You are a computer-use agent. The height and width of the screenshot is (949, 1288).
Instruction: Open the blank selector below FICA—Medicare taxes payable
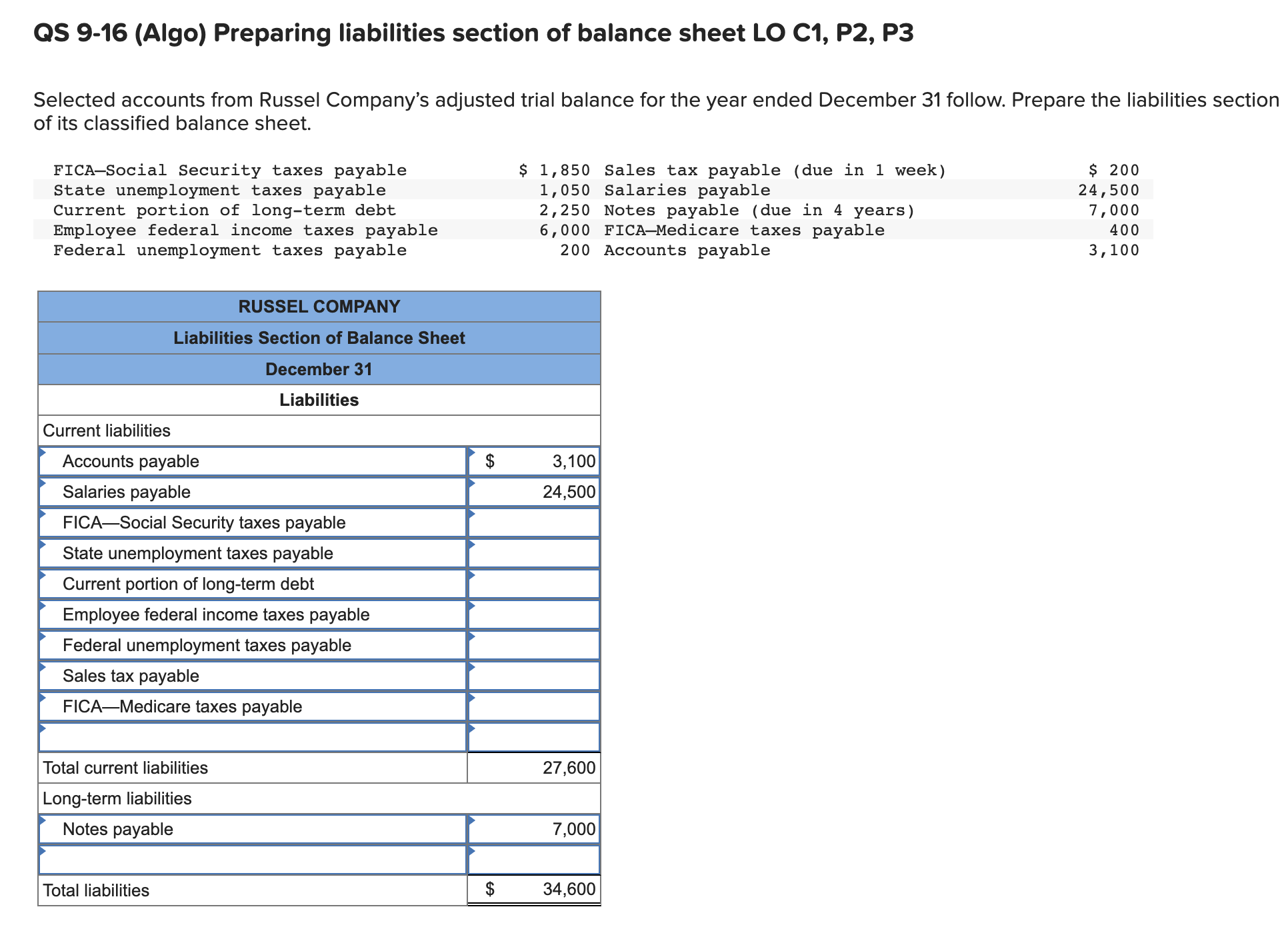click(253, 736)
